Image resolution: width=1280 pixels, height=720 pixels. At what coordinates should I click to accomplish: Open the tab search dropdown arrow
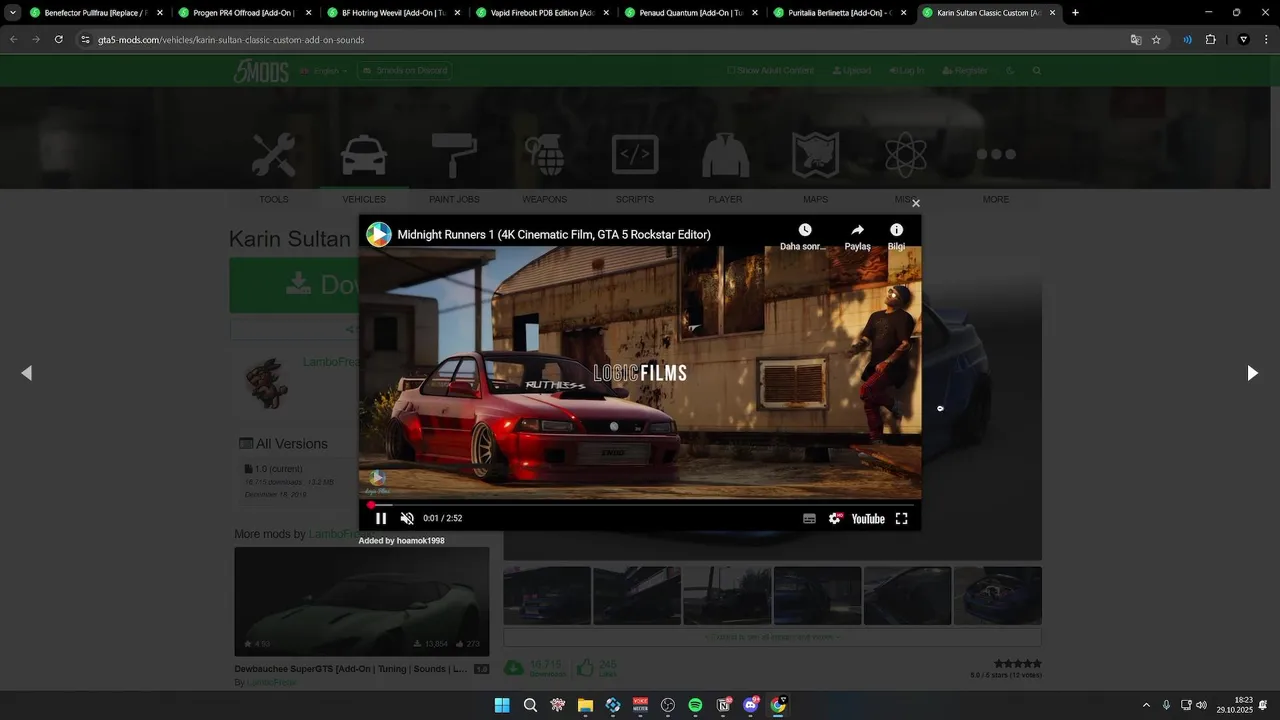[x=13, y=13]
